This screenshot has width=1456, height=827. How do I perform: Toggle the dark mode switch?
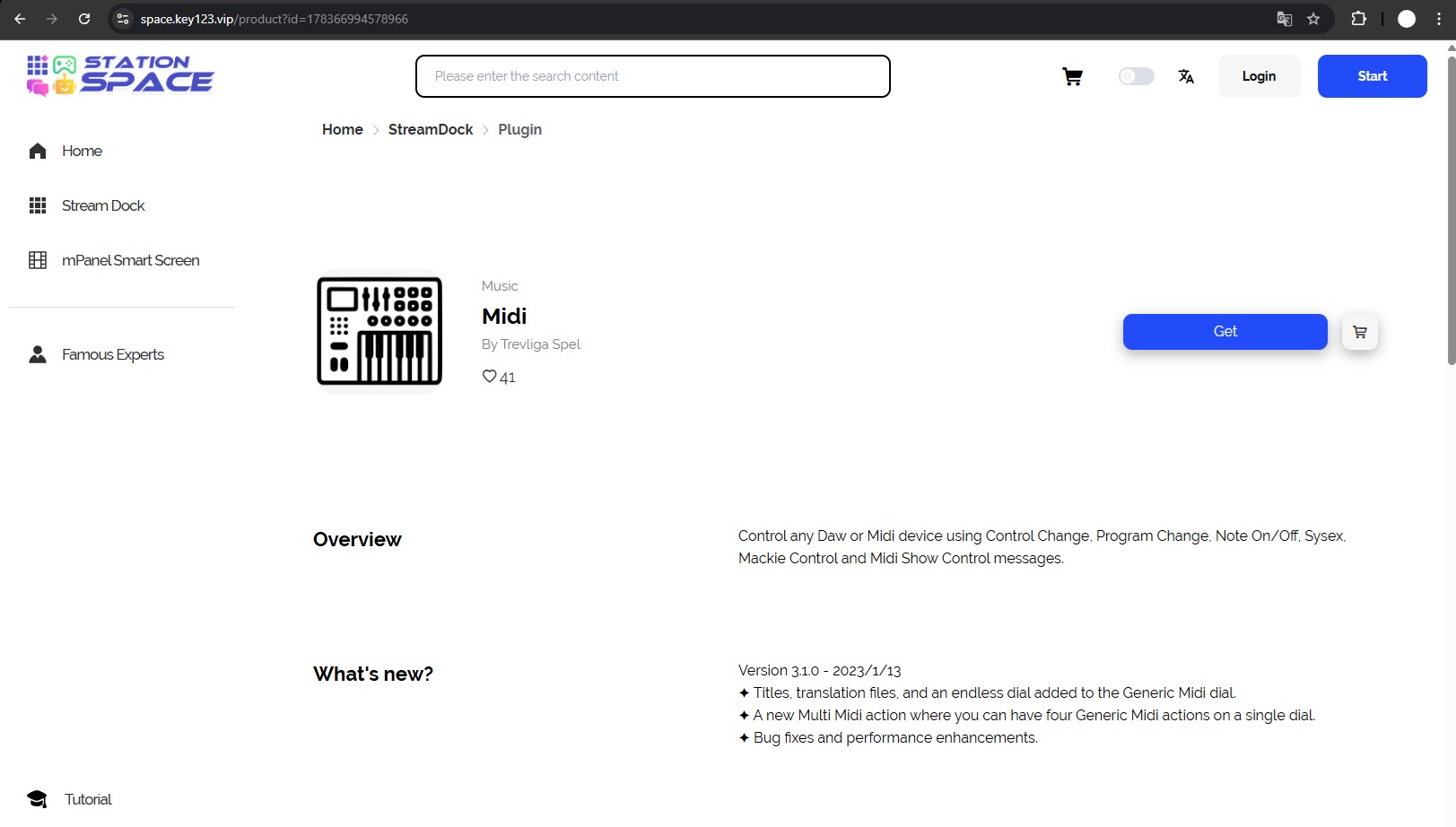coord(1136,76)
